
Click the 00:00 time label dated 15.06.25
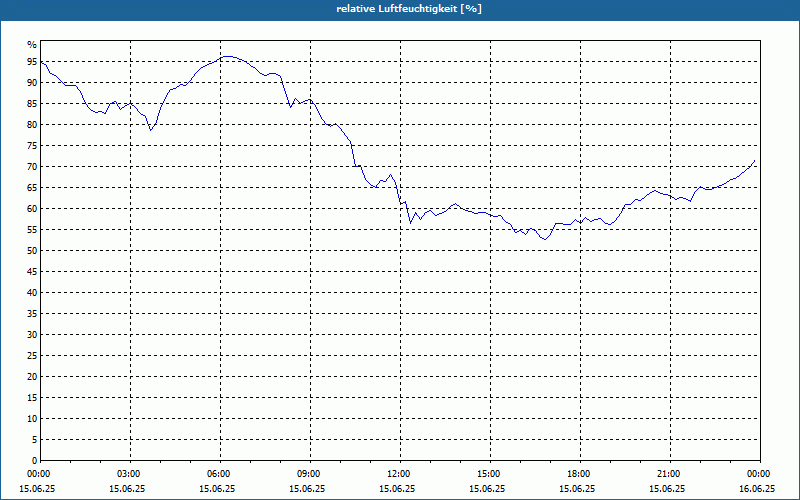[x=38, y=474]
